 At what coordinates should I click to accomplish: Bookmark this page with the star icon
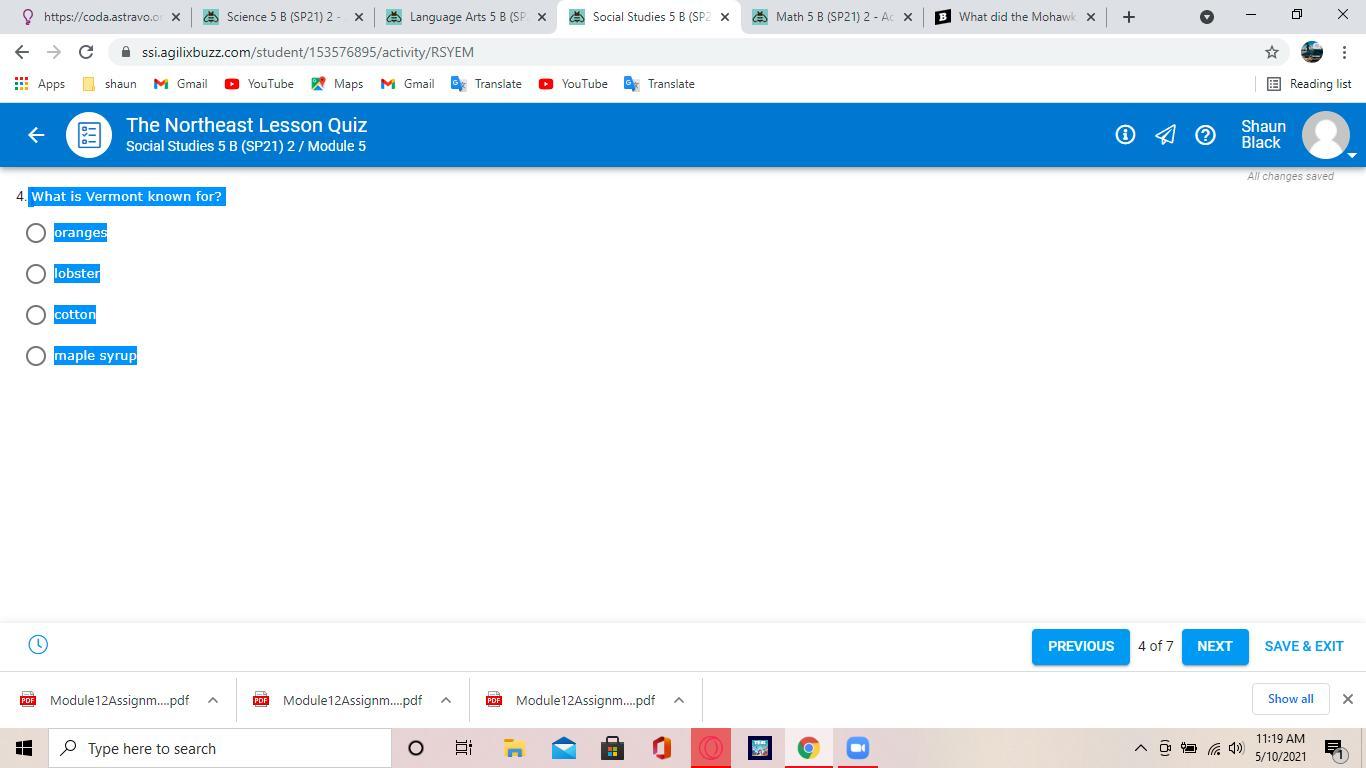point(1272,52)
